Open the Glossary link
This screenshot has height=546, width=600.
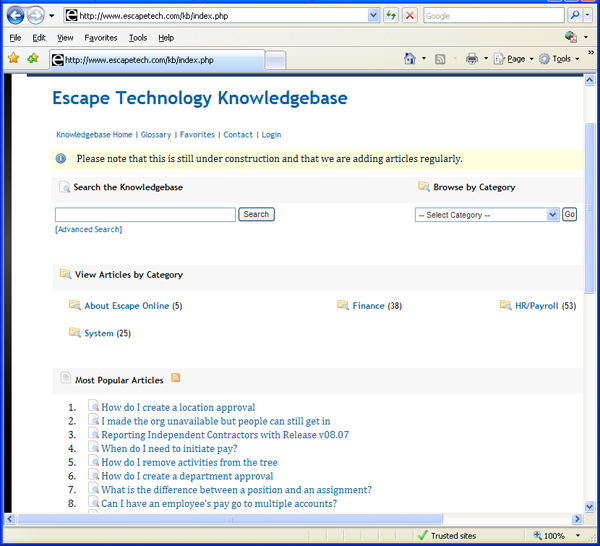156,135
